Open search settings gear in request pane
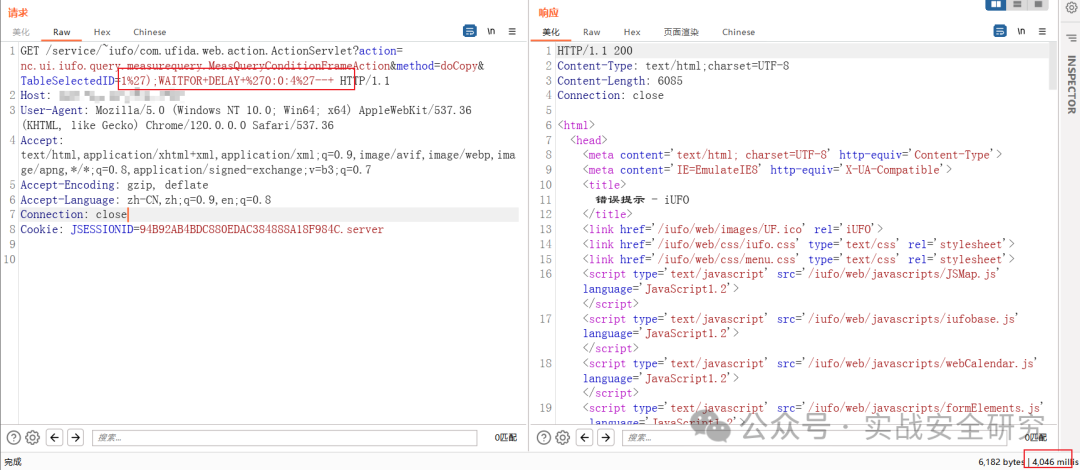Viewport: 1080px width, 470px height. coord(32,437)
